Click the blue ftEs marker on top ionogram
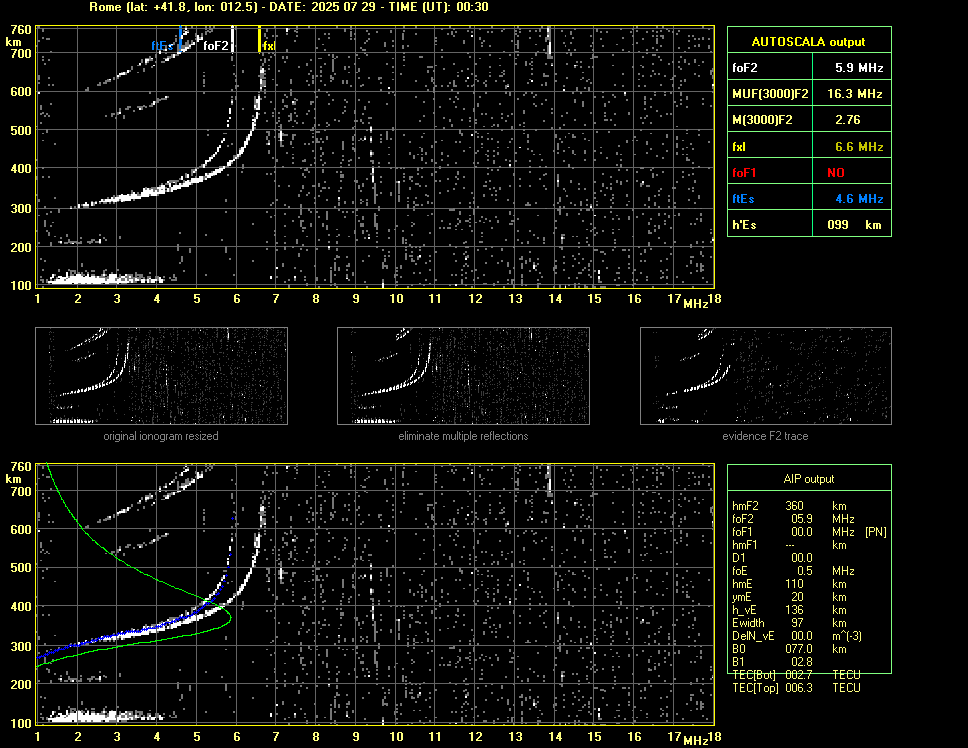968x748 pixels. click(180, 38)
